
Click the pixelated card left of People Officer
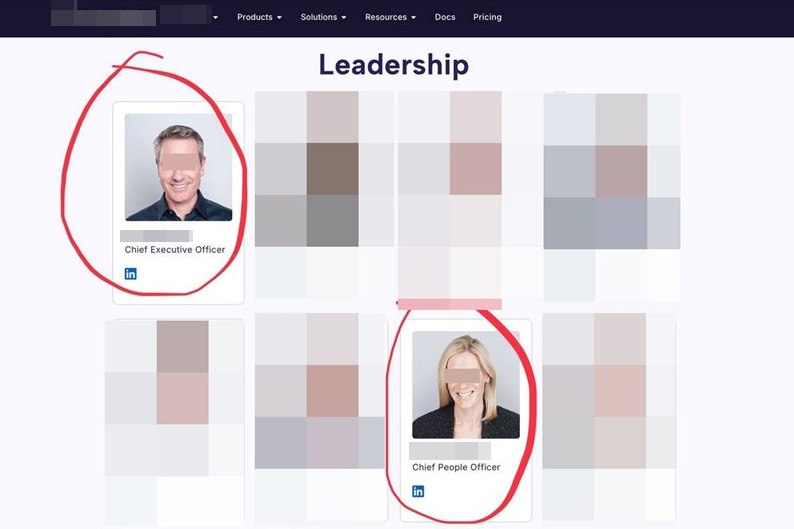320,417
